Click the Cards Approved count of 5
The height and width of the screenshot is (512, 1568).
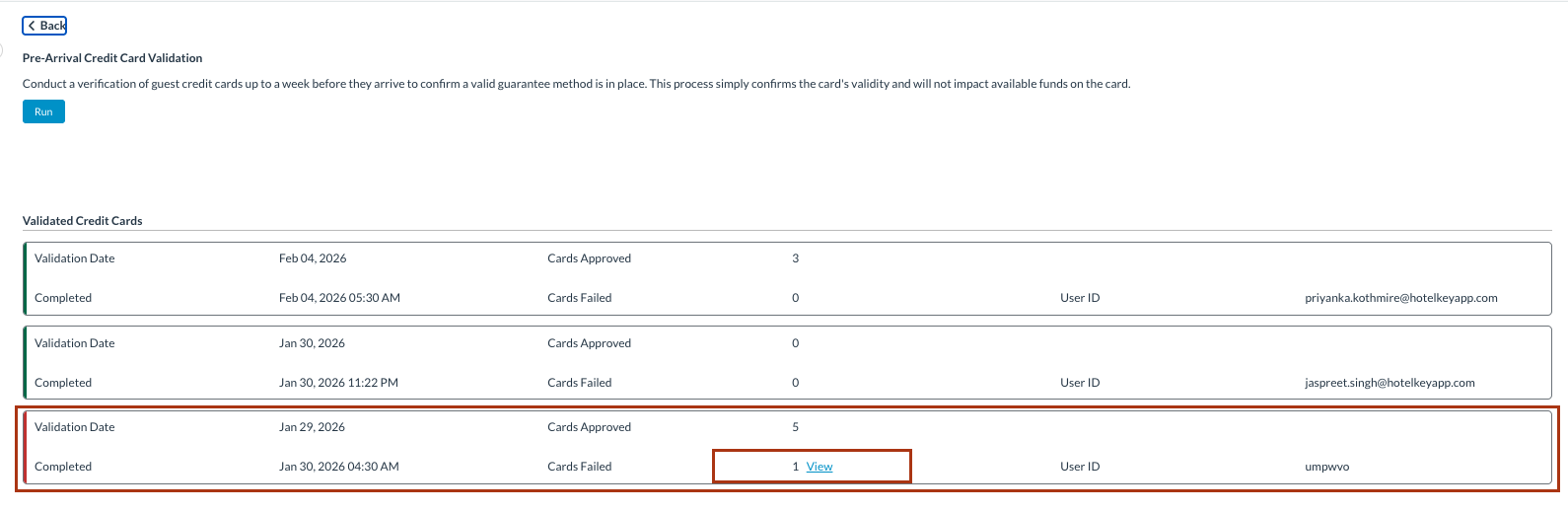(x=795, y=427)
